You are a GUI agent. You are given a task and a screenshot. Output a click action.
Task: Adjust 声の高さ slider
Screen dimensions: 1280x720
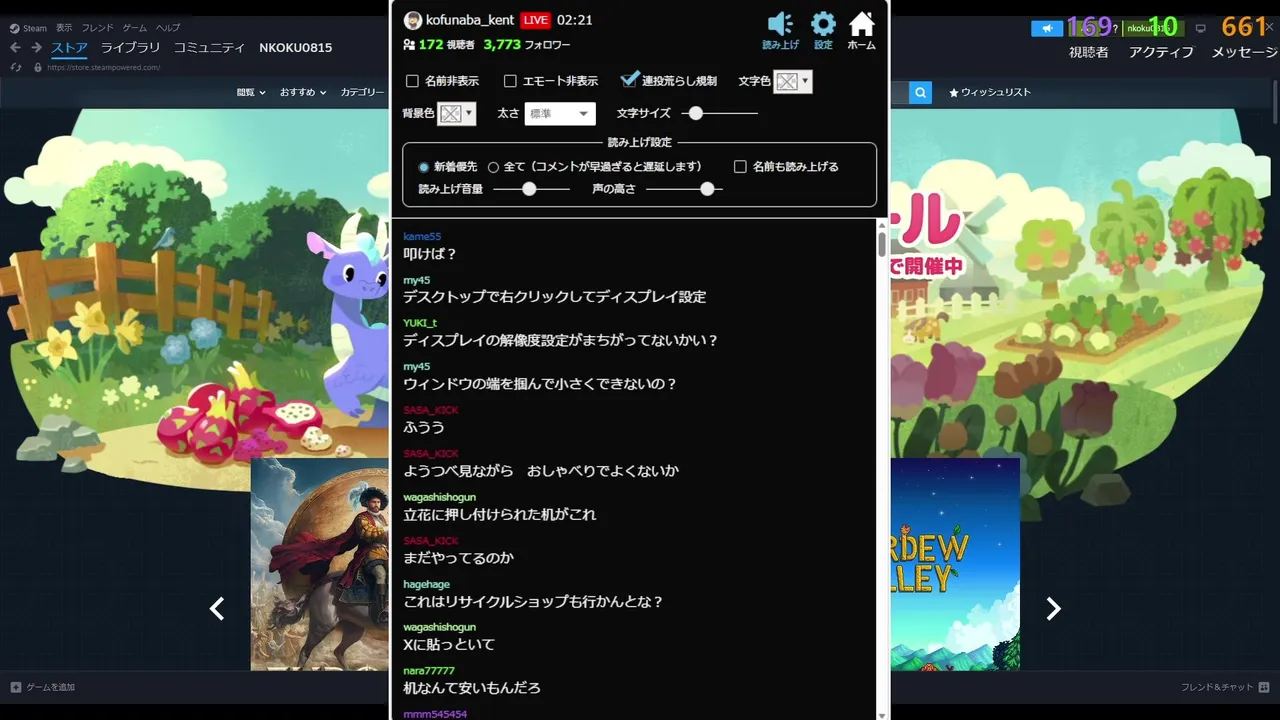[684, 189]
